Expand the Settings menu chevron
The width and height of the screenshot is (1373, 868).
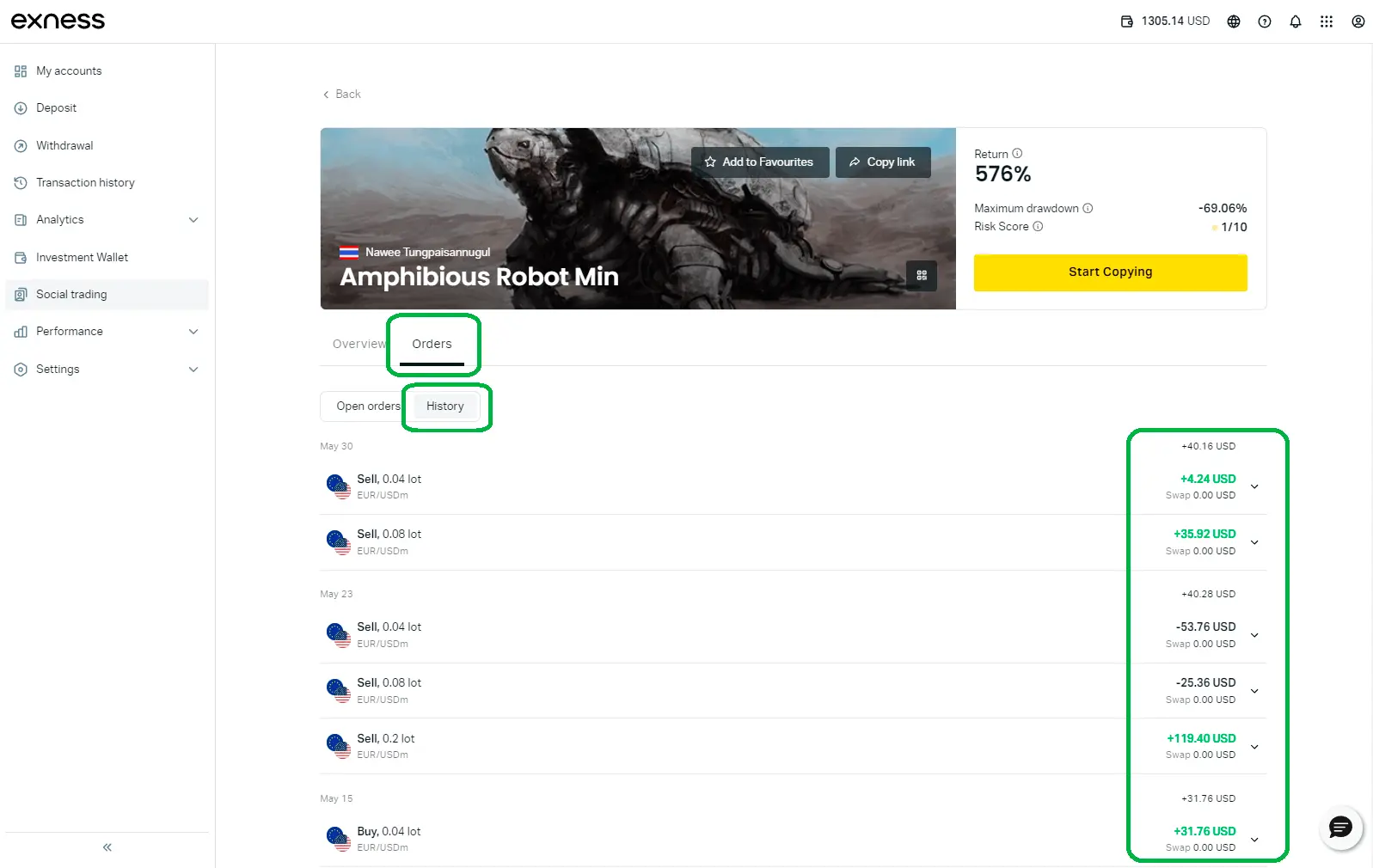(x=193, y=370)
